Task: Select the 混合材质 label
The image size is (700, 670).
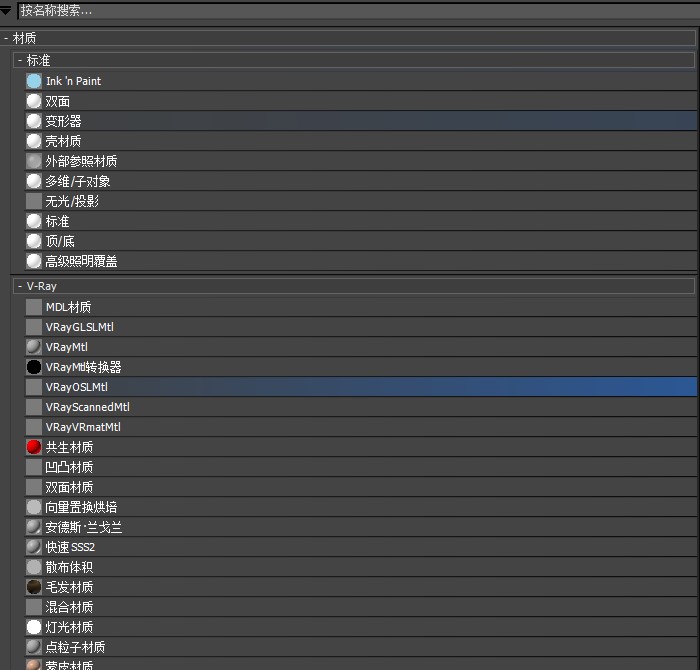Action: [69, 607]
